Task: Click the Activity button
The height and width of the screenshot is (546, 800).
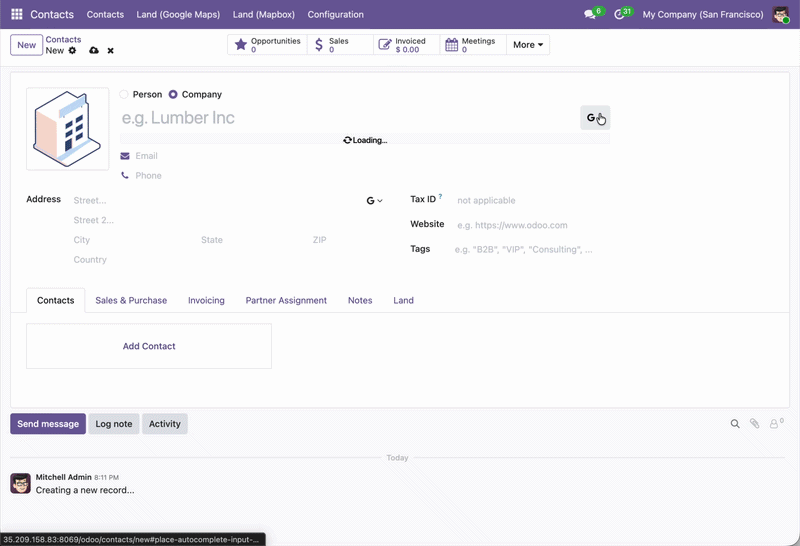Action: point(165,424)
